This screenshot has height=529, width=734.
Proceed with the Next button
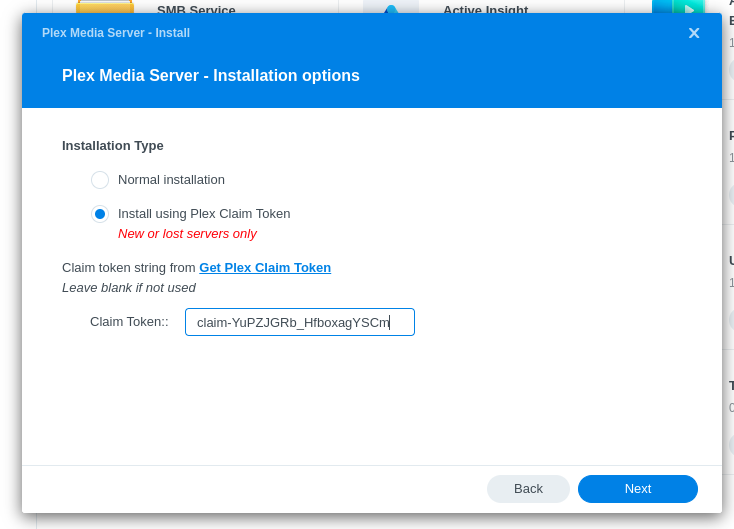point(638,489)
